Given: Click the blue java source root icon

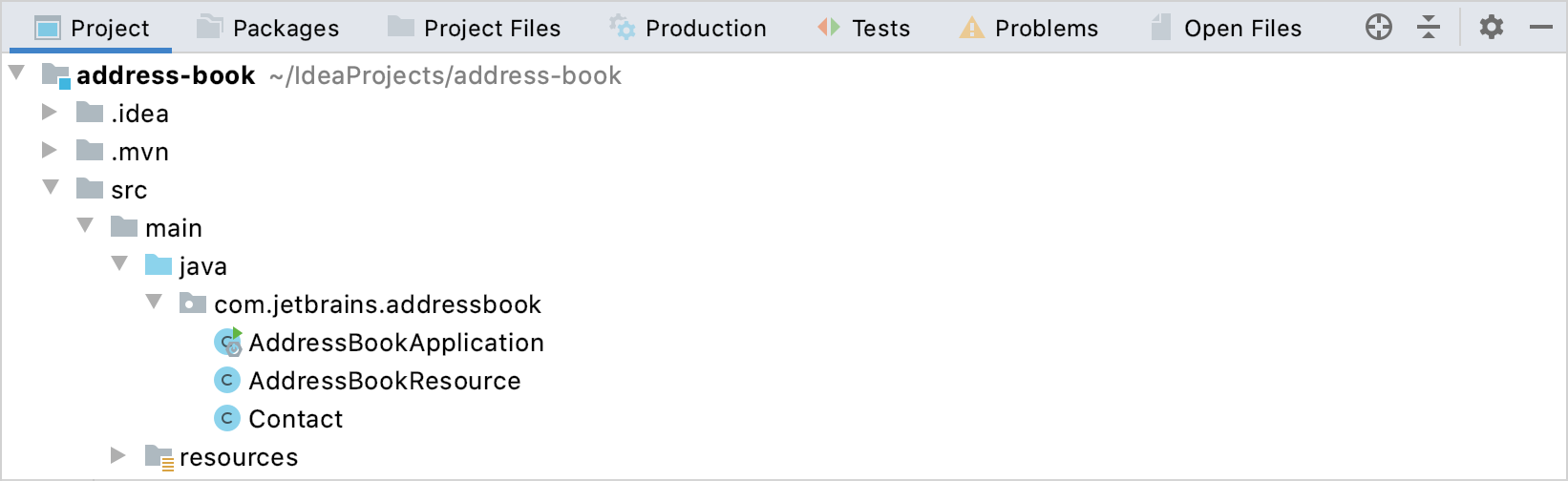Looking at the screenshot, I should pyautogui.click(x=159, y=265).
